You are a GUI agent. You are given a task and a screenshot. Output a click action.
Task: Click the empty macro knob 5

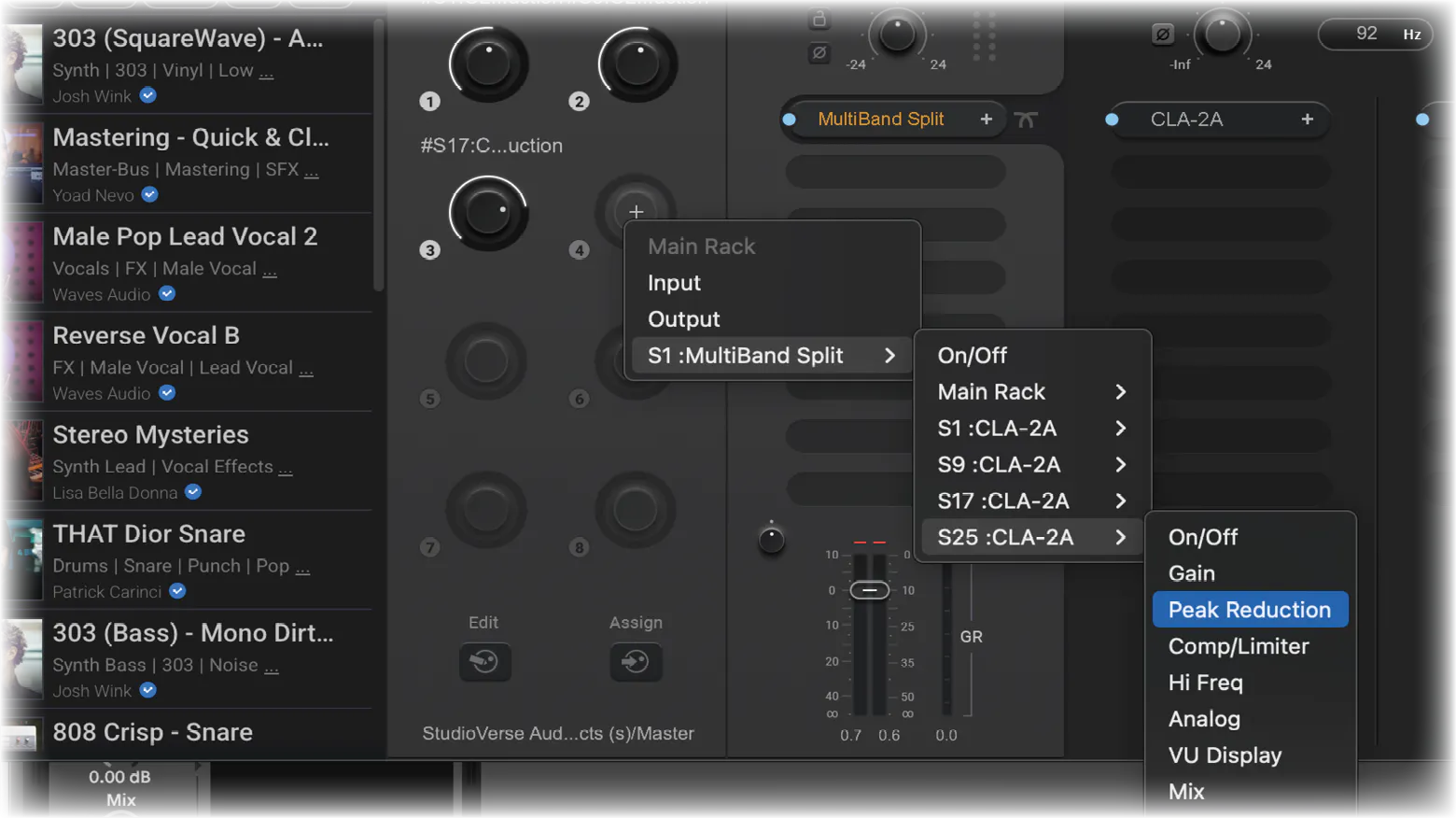486,360
